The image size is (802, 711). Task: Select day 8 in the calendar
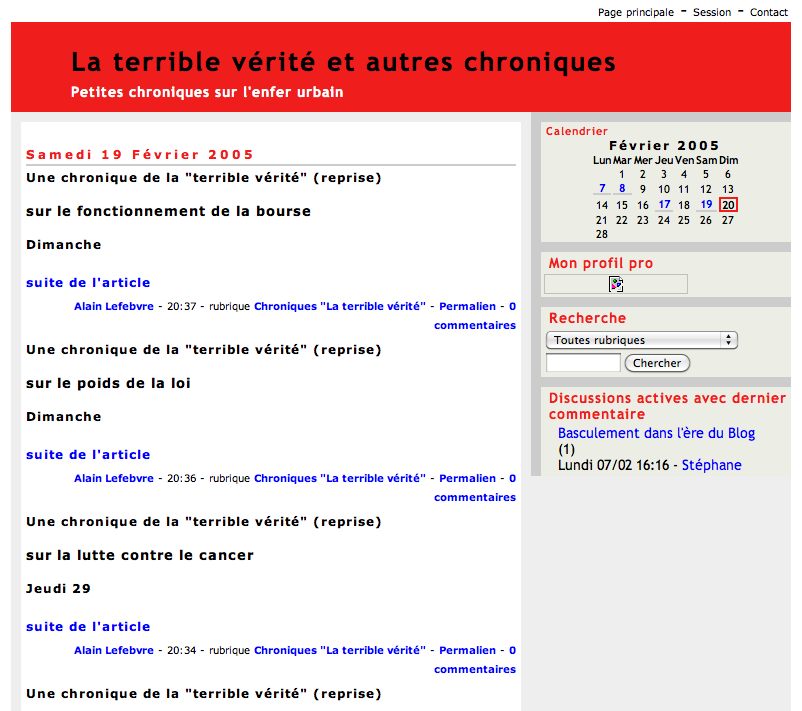[622, 188]
